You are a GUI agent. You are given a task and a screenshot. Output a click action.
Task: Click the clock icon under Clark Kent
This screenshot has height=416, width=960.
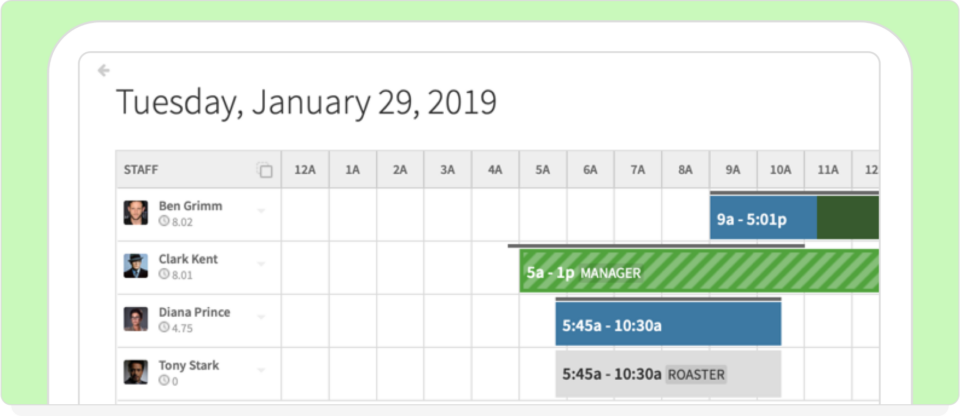pos(164,275)
